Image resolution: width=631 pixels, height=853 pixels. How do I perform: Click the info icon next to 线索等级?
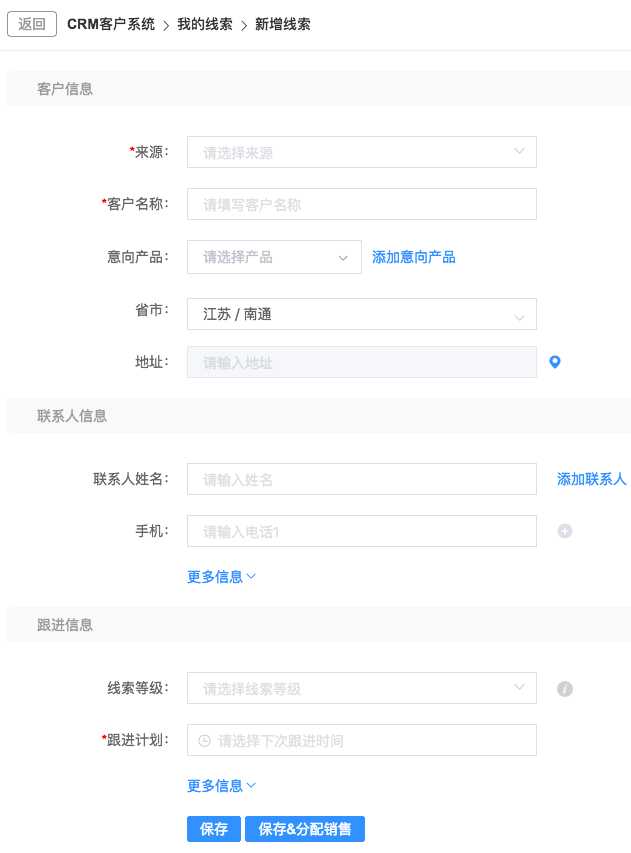coord(565,689)
